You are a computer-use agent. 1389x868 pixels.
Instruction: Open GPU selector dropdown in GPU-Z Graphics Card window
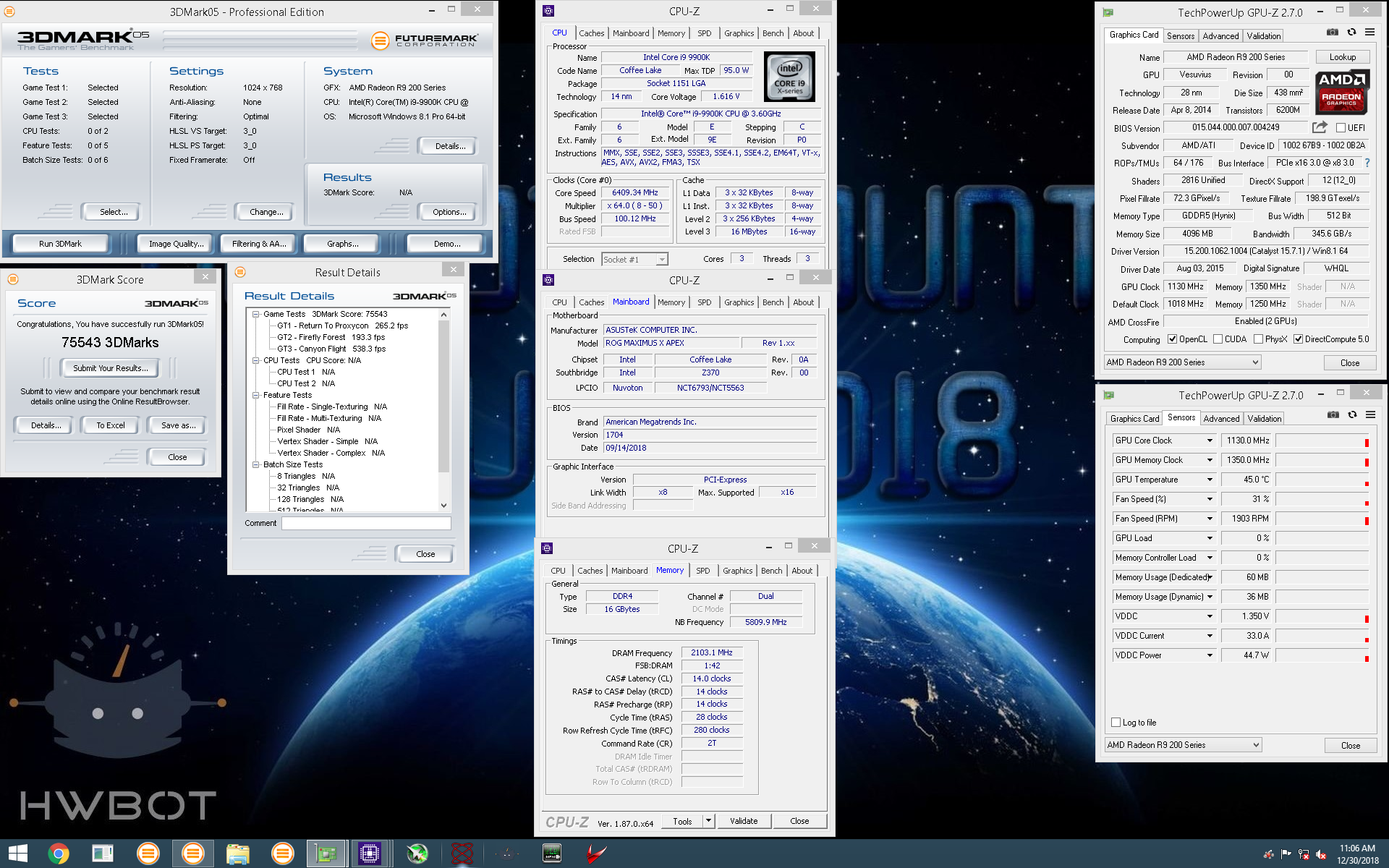(x=1182, y=362)
